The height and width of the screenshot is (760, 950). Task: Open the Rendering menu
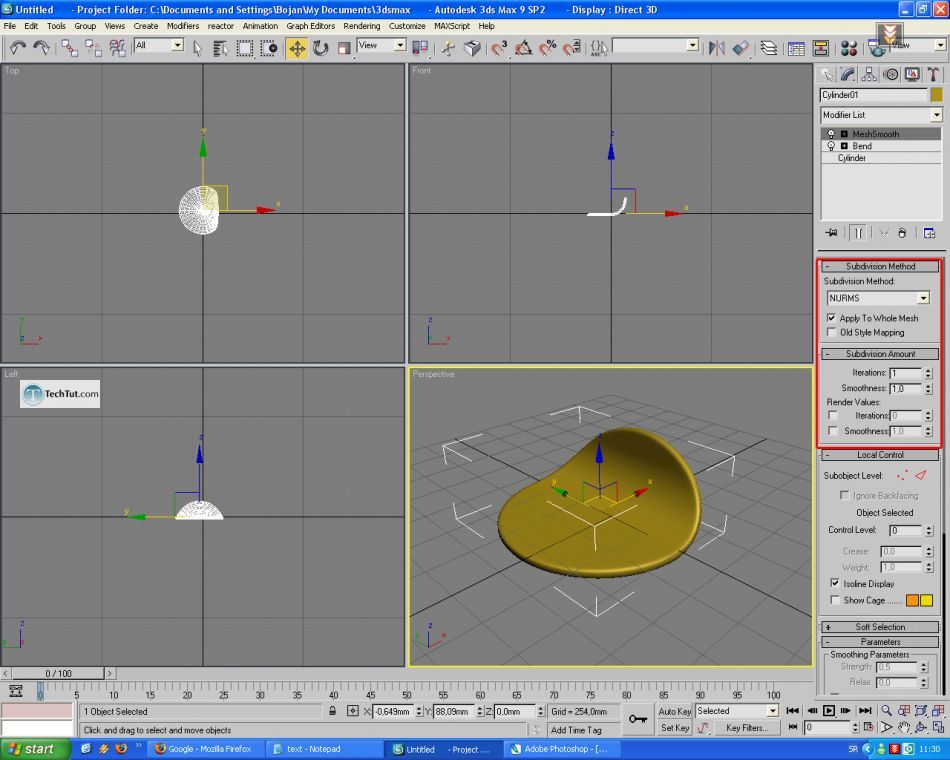coord(361,26)
